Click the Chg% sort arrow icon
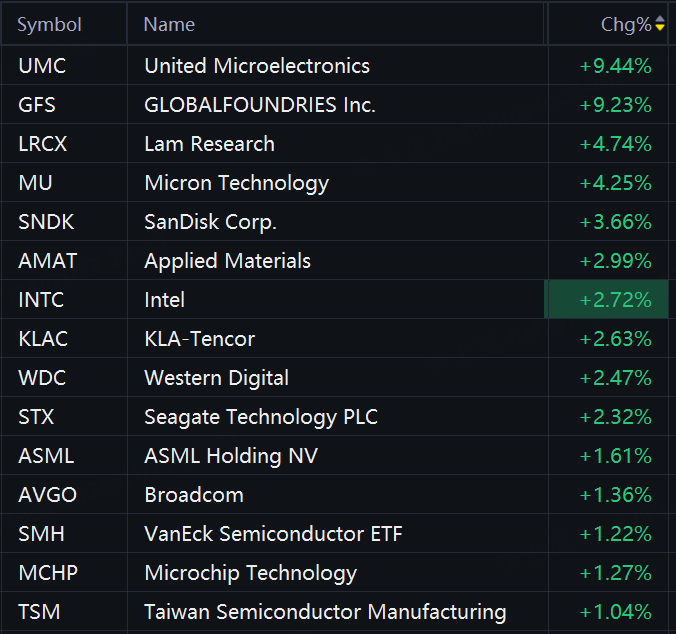 click(660, 25)
